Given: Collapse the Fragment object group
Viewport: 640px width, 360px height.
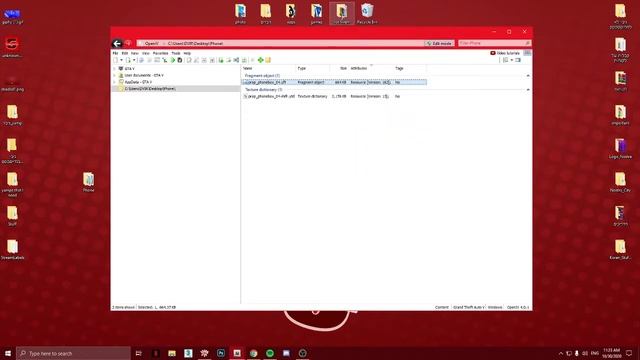Looking at the screenshot, I should click(x=528, y=76).
